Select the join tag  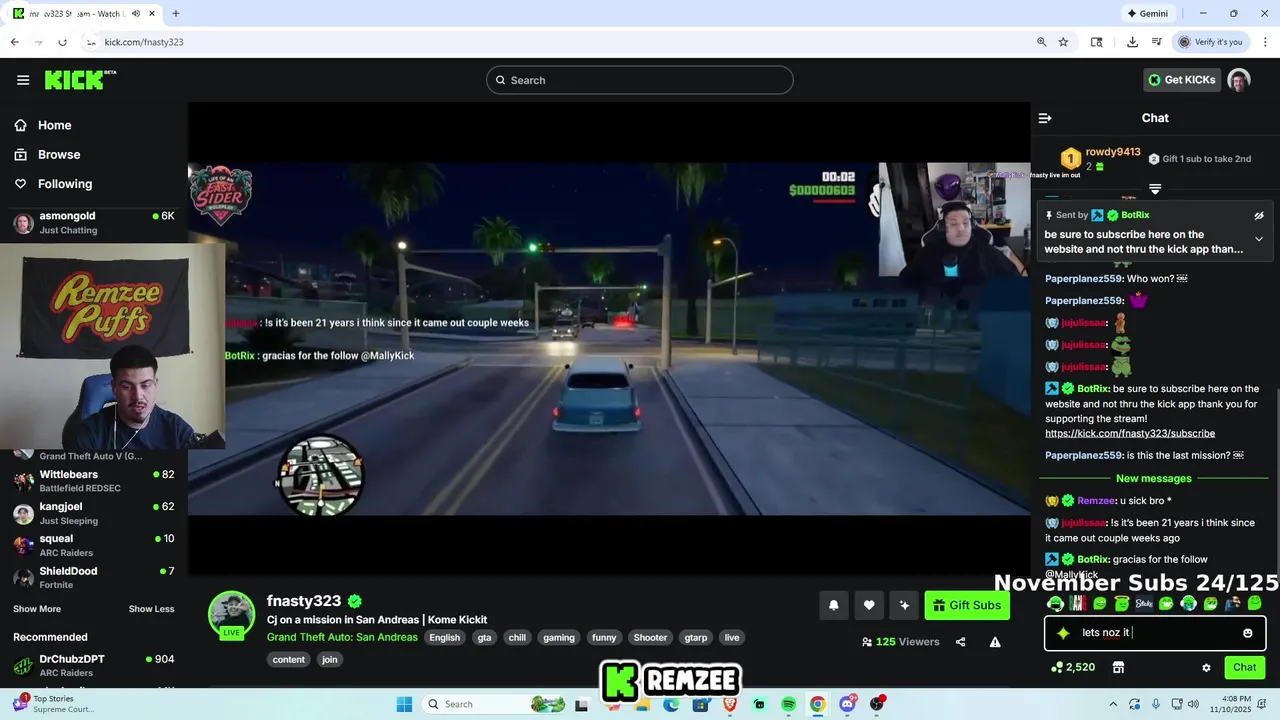click(x=329, y=659)
